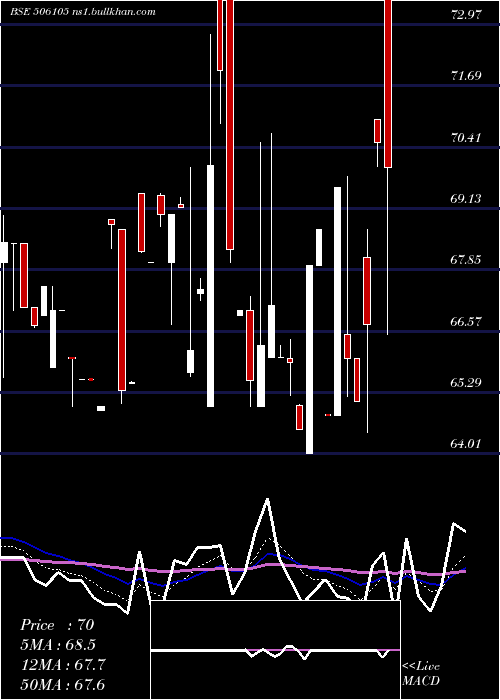Click inside the MACD inset panel

click(275, 650)
